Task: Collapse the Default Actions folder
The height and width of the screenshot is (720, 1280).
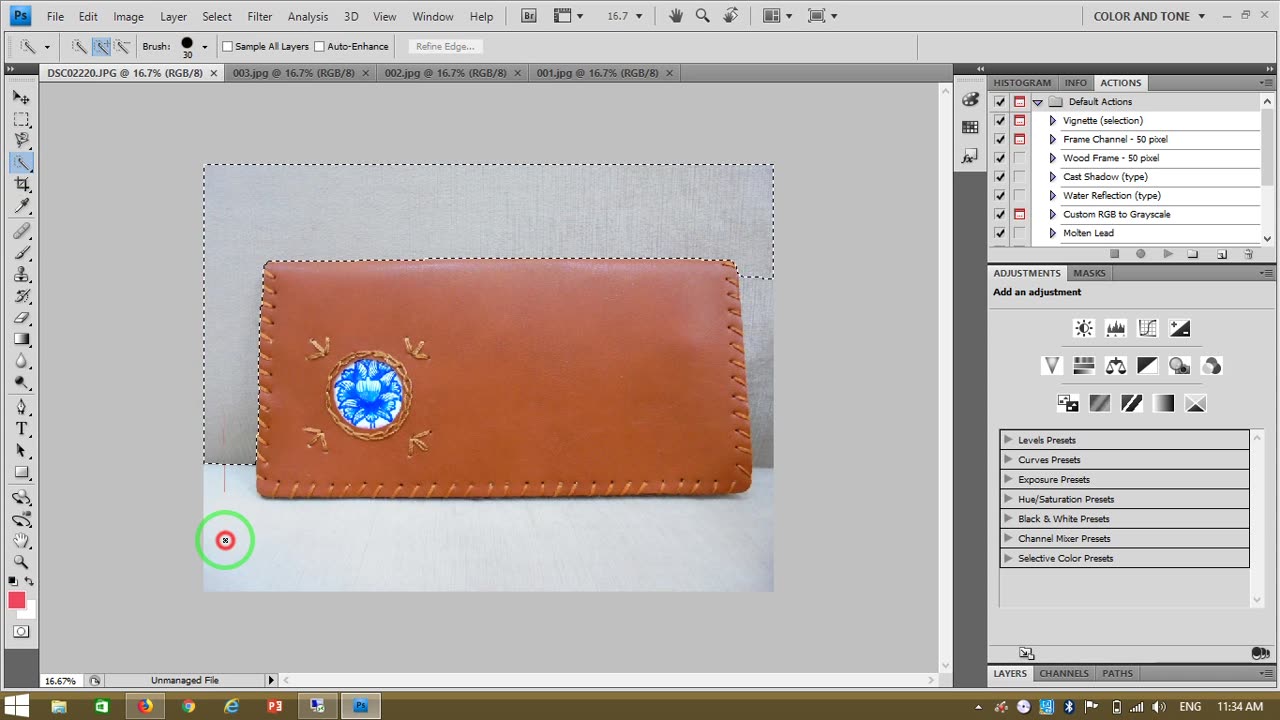Action: pyautogui.click(x=1037, y=102)
